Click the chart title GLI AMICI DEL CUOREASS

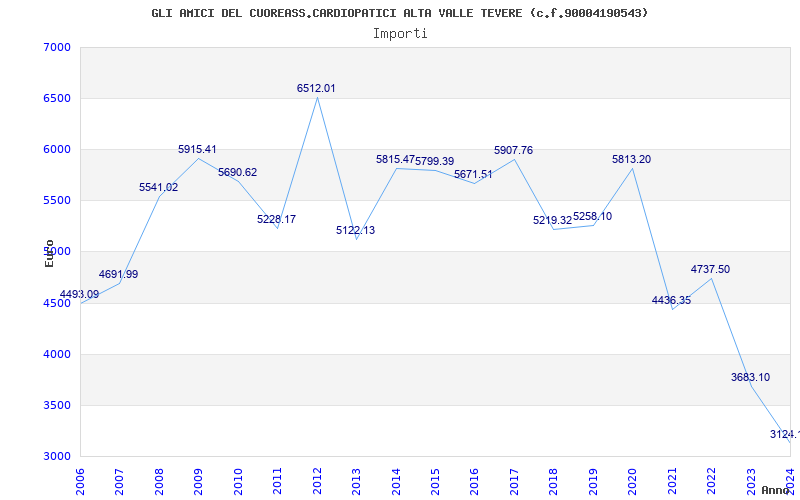point(399,13)
